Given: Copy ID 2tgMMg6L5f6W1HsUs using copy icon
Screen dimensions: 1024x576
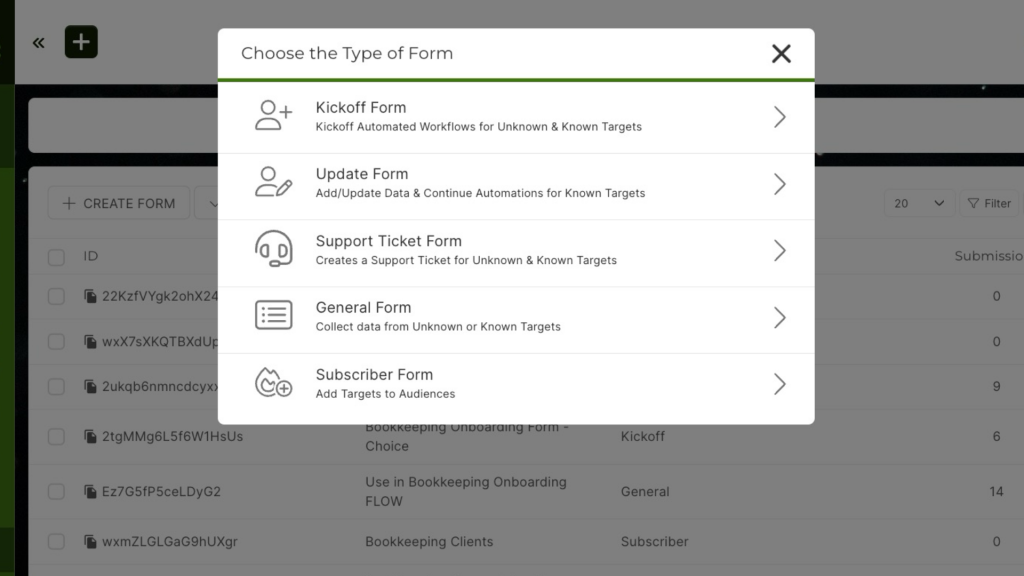Looking at the screenshot, I should (x=90, y=437).
